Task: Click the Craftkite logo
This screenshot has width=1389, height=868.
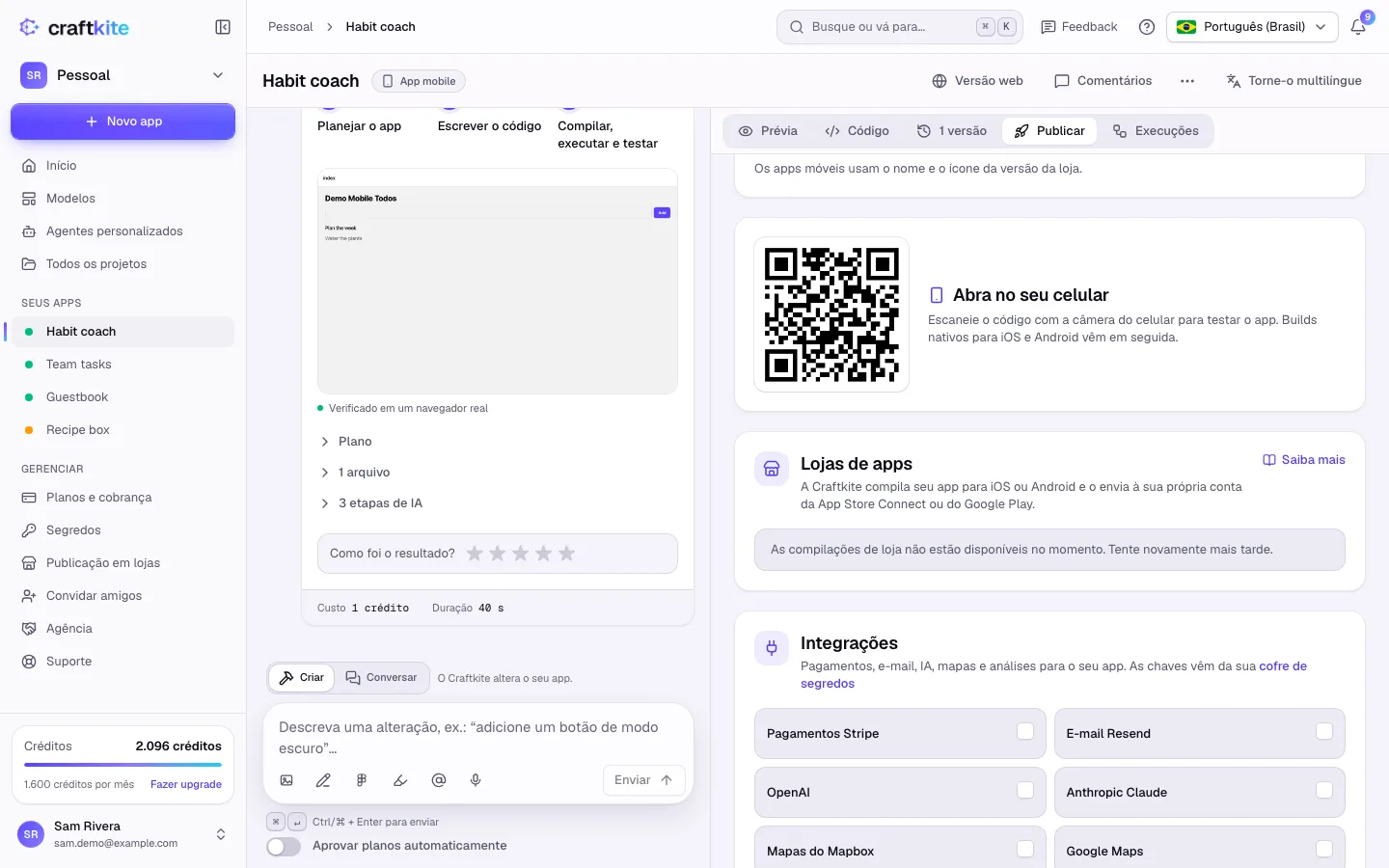Action: tap(74, 27)
